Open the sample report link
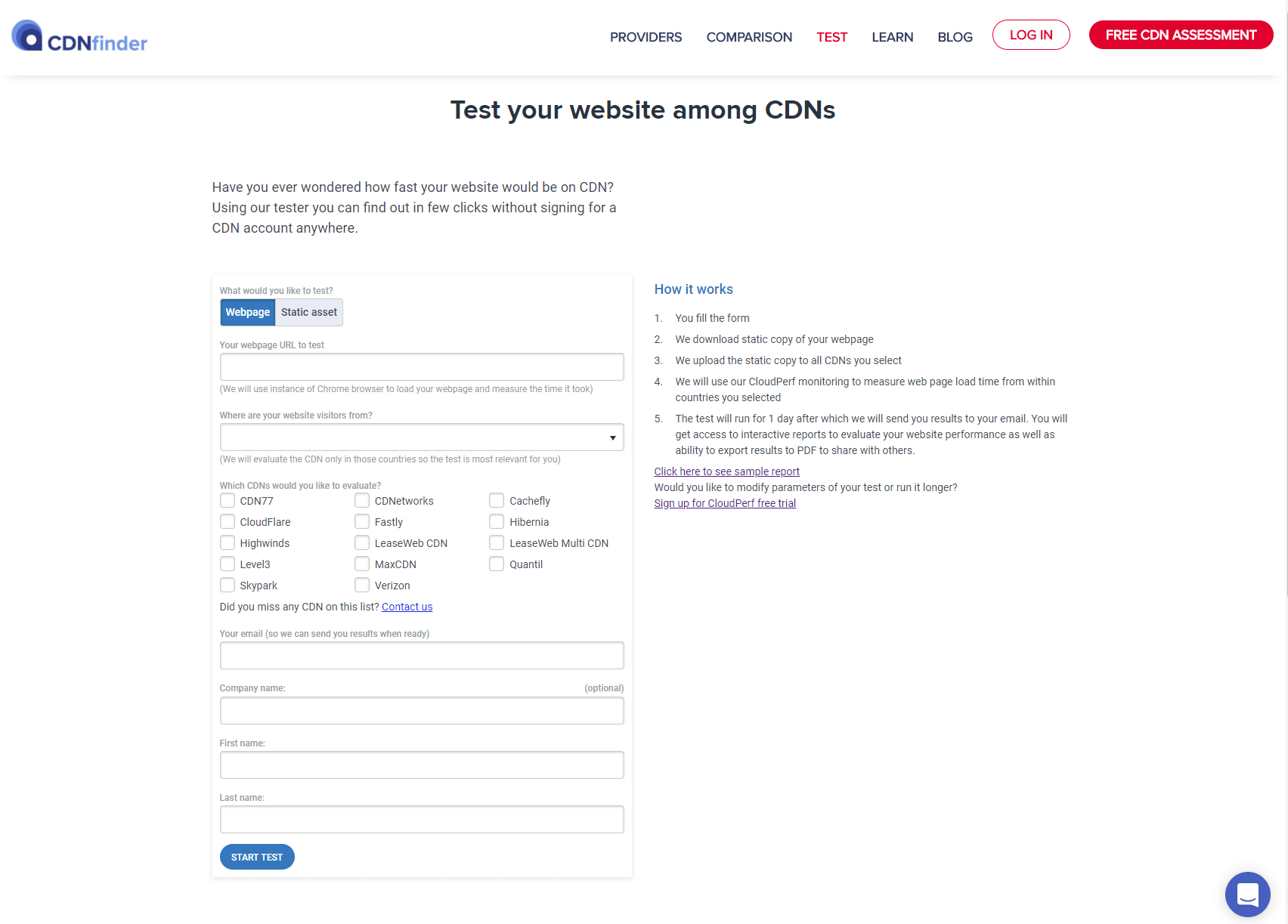Image resolution: width=1288 pixels, height=924 pixels. (x=726, y=471)
